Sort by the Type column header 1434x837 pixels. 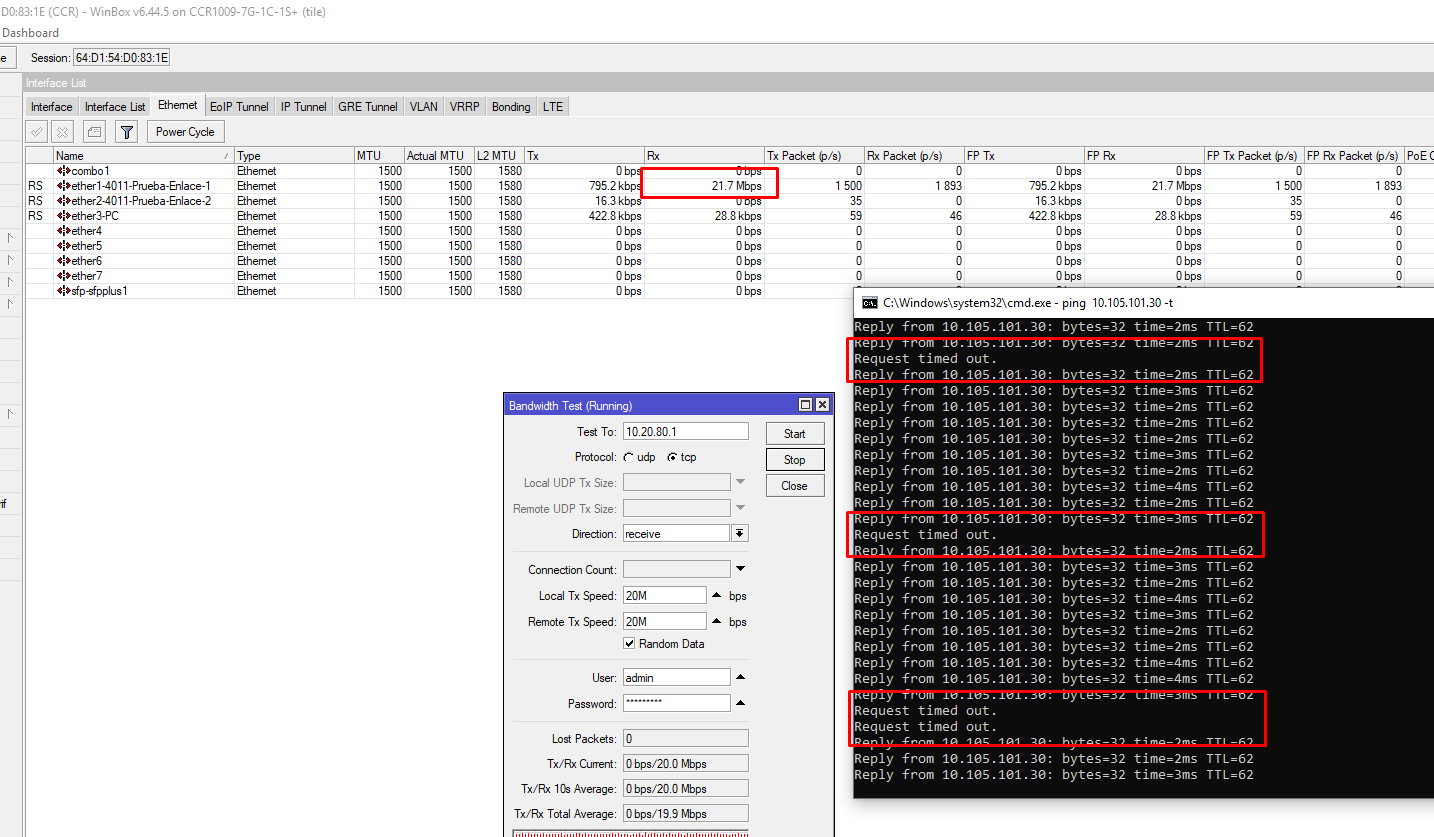(294, 156)
